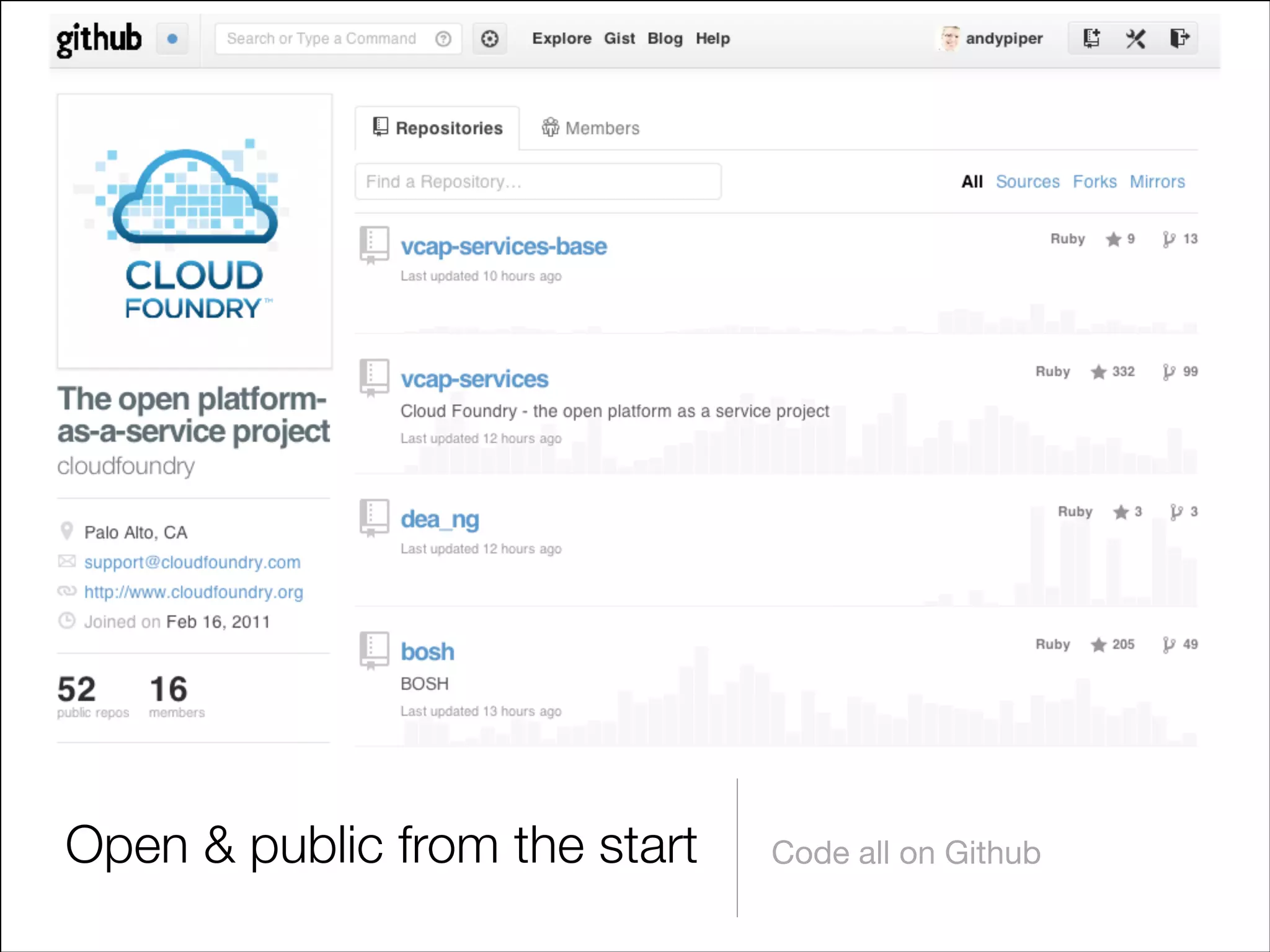Viewport: 1270px width, 952px height.
Task: Click the 332 star count for vcap-services
Action: tap(1123, 371)
